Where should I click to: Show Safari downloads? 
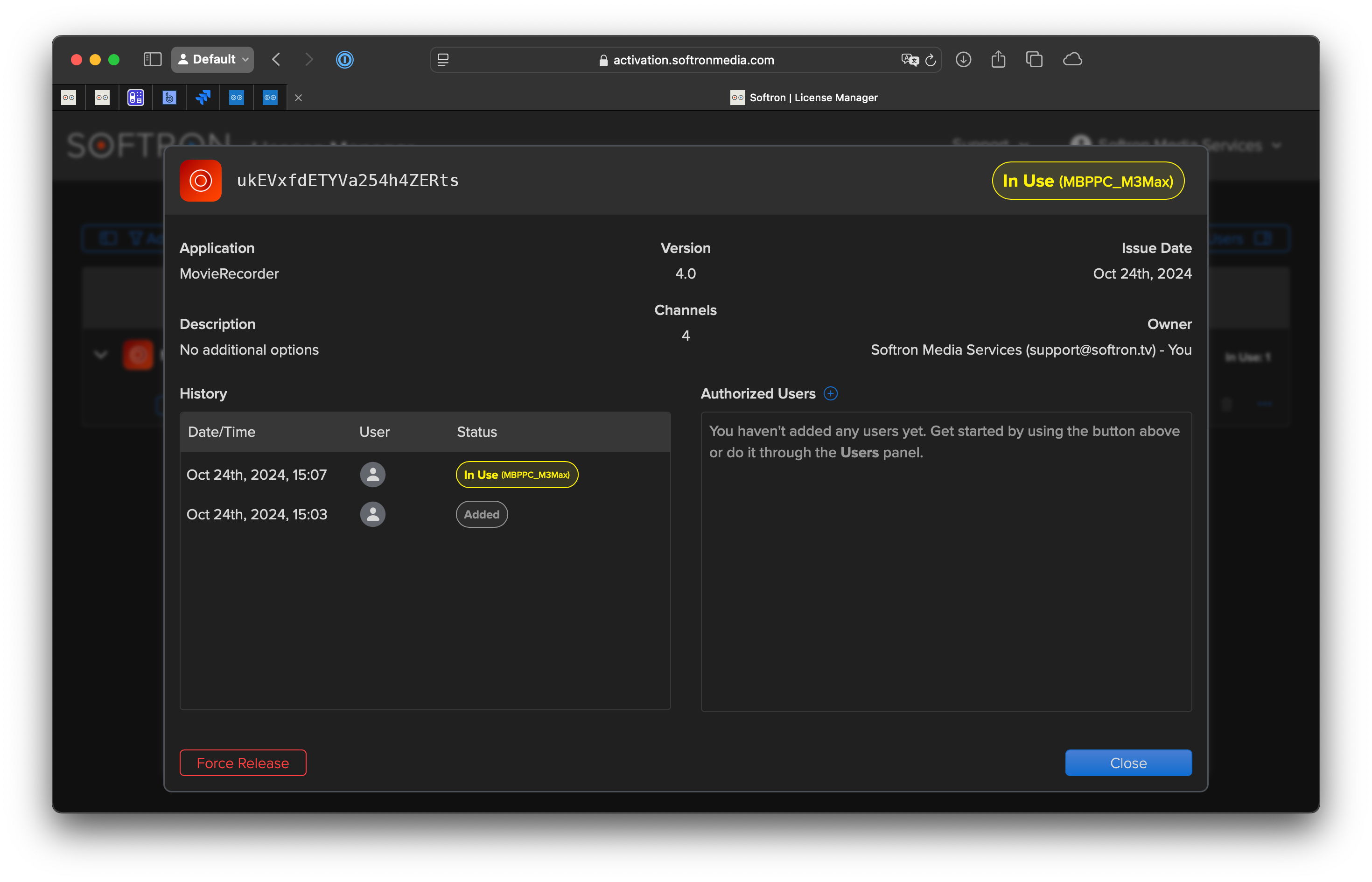tap(963, 59)
